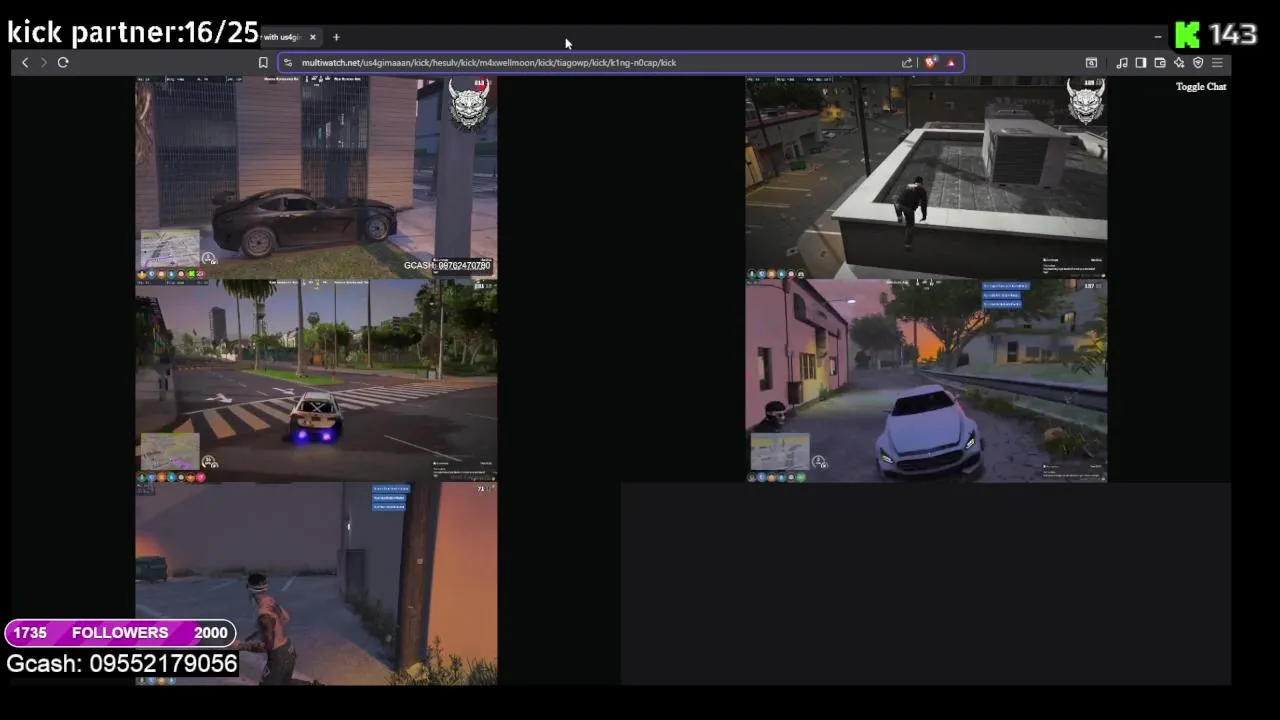Click the Kick viewer count 143 overlay

pos(1232,34)
